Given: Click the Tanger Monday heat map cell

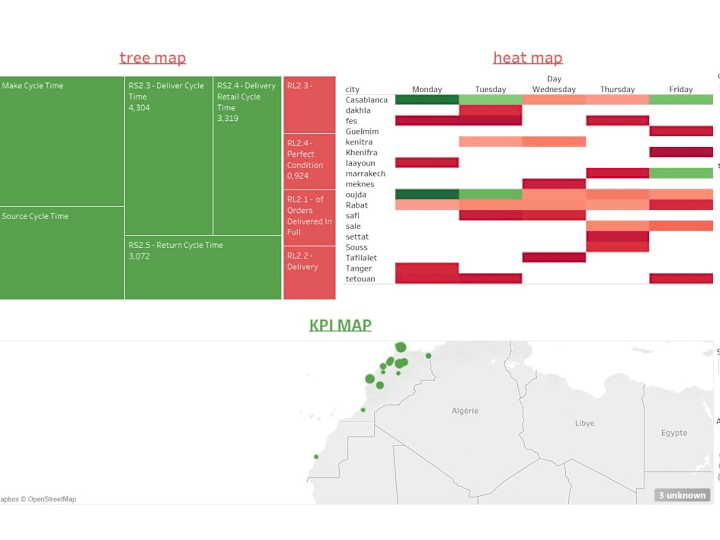Looking at the screenshot, I should tap(427, 269).
